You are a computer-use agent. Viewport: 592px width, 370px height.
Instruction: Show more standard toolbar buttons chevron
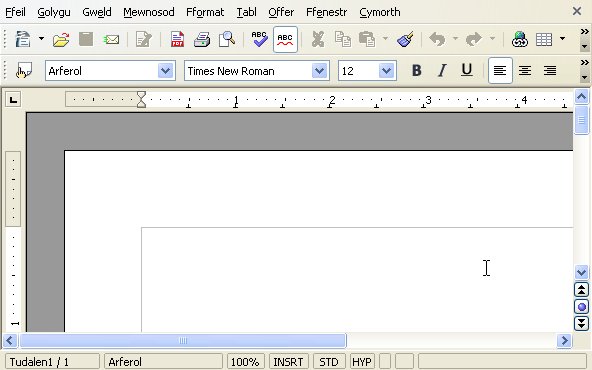coord(584,31)
